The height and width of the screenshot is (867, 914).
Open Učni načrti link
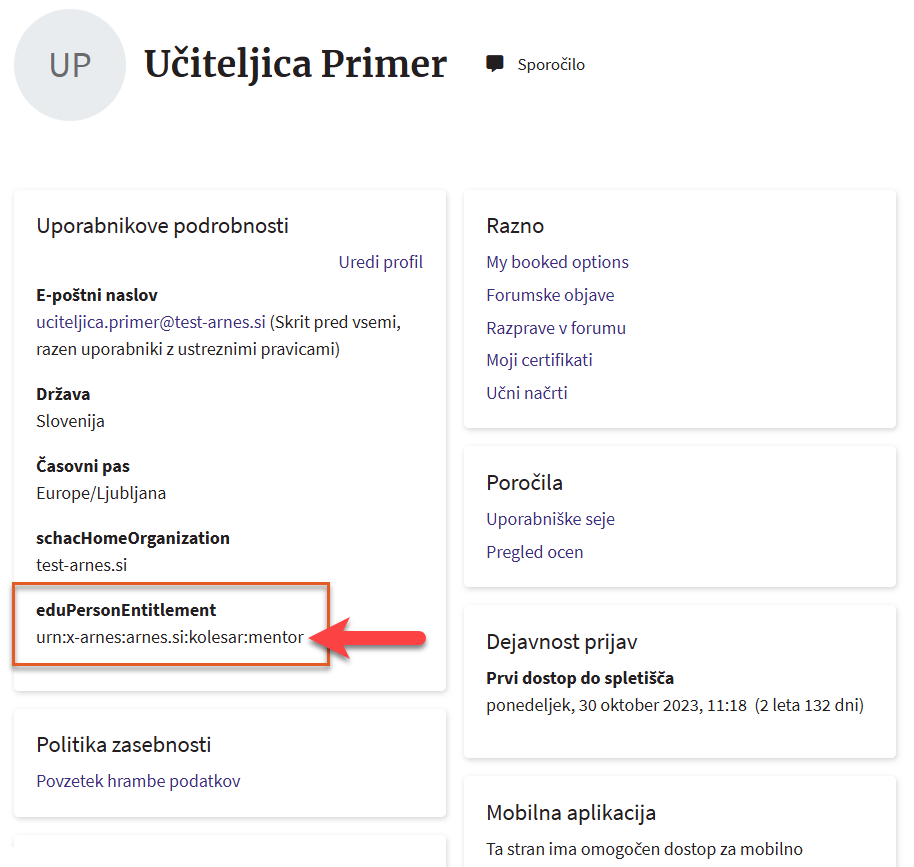(x=527, y=393)
